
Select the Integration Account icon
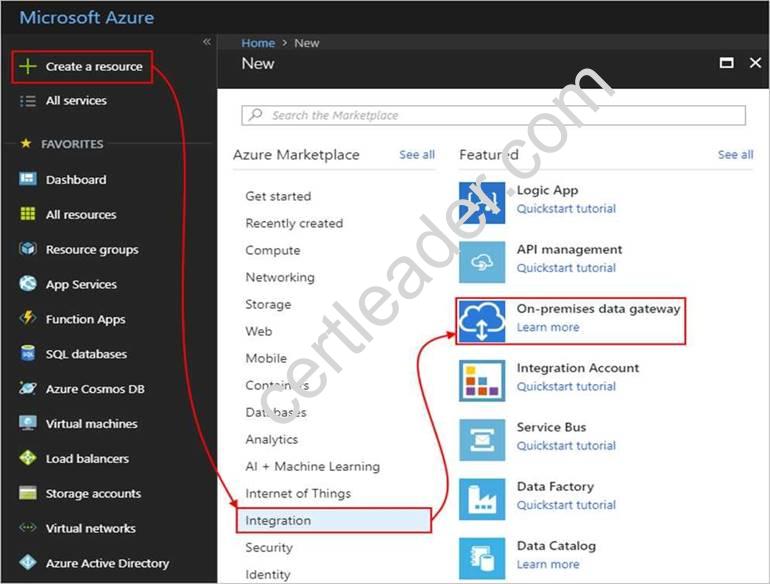[x=482, y=381]
